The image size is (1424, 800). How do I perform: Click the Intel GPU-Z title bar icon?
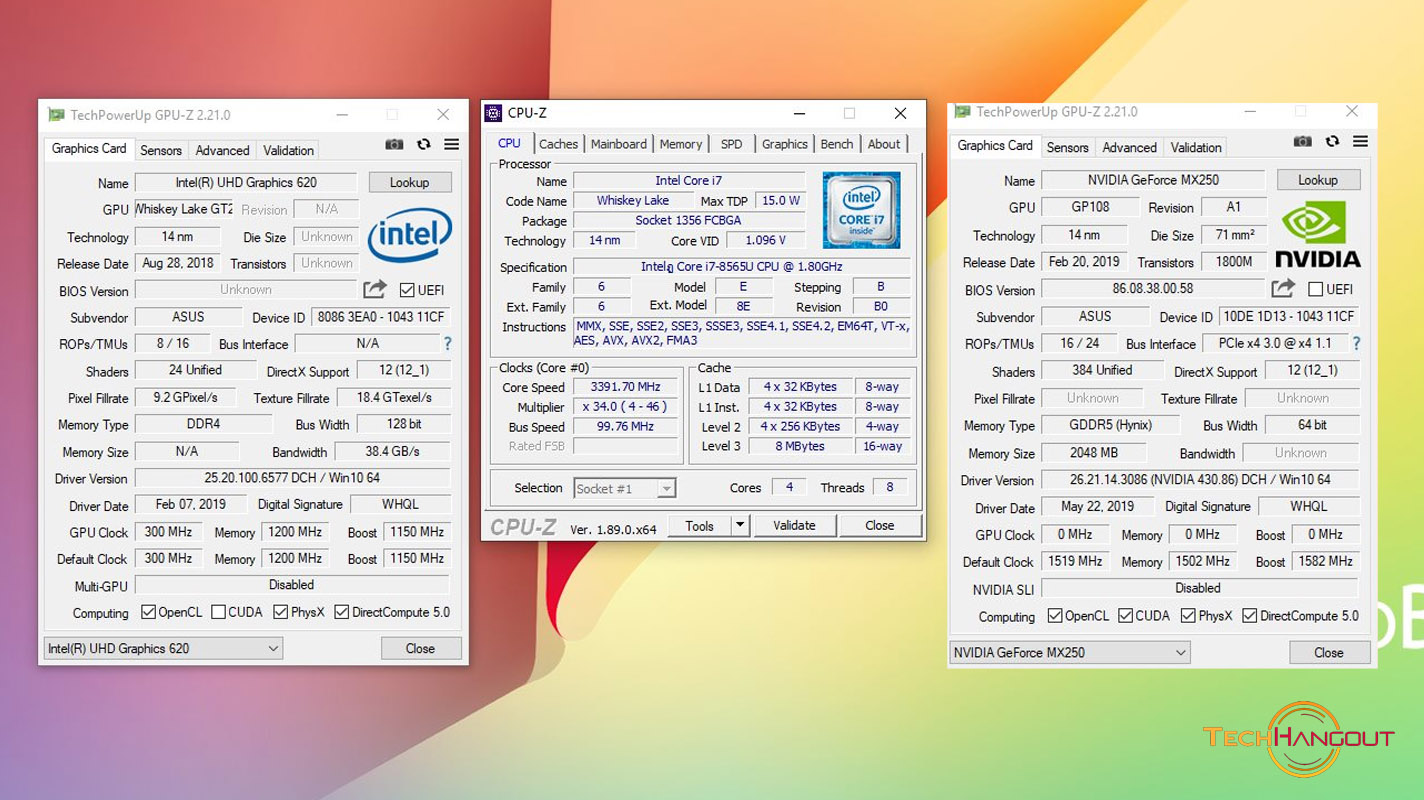57,115
